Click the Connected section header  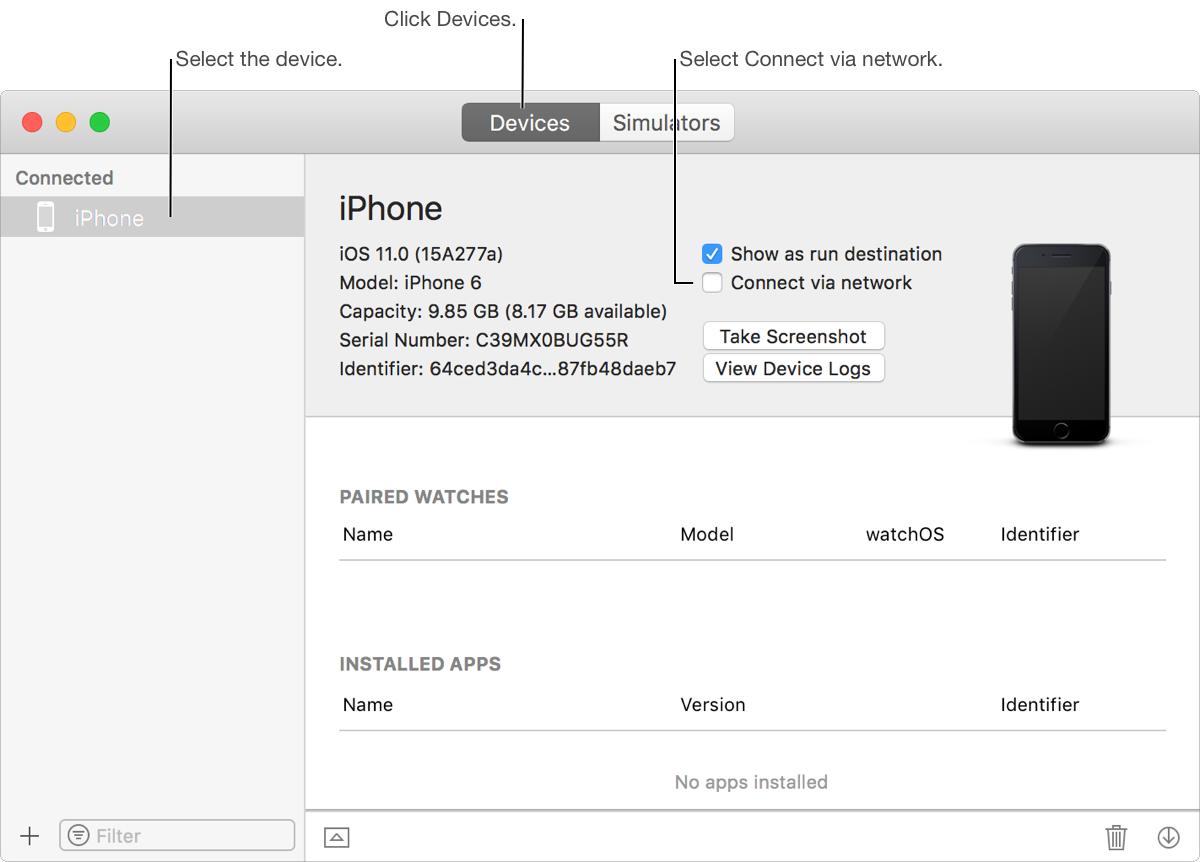63,177
